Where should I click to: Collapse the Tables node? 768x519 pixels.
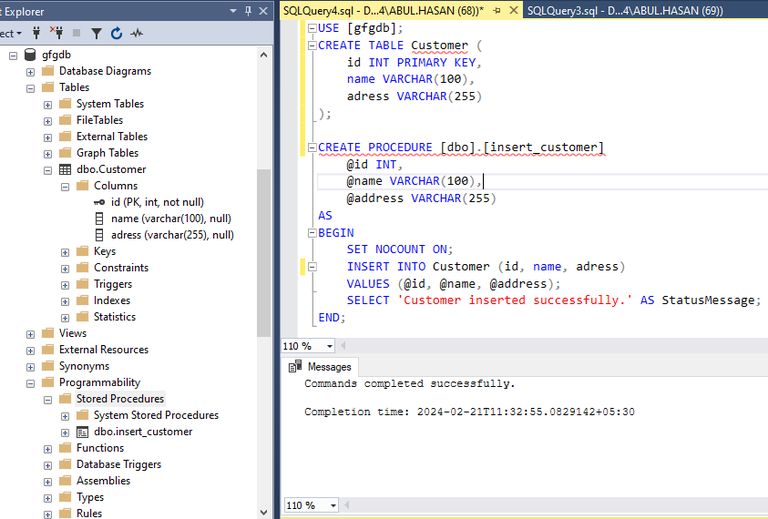coord(30,89)
